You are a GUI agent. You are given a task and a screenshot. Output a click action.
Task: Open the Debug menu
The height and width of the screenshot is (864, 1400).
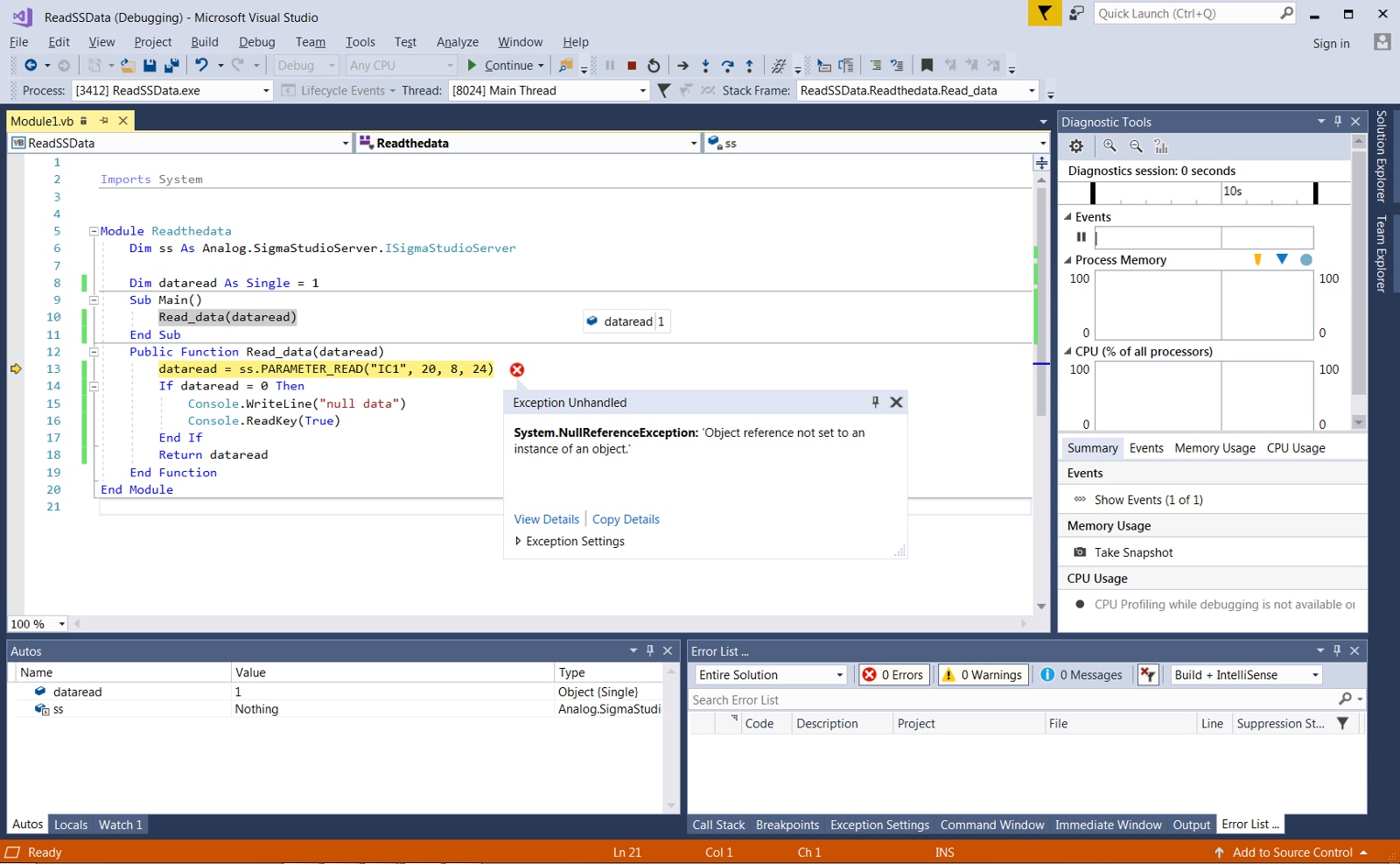[x=257, y=42]
